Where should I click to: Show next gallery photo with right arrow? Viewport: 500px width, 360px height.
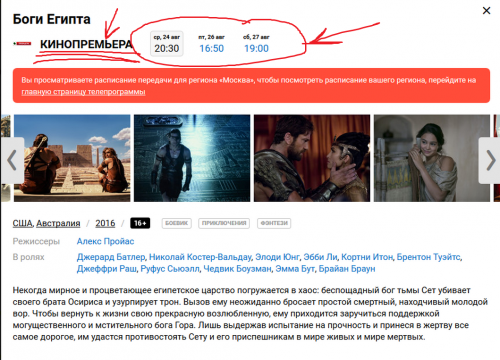pos(490,160)
